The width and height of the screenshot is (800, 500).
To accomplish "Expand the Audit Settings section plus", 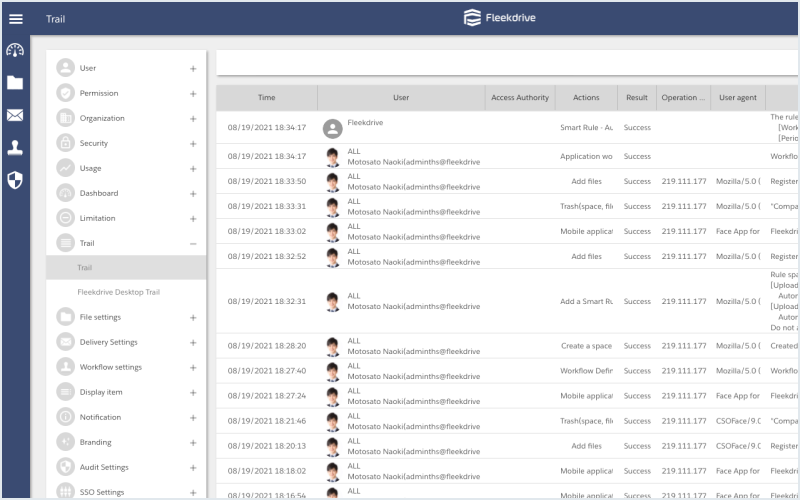I will [193, 468].
